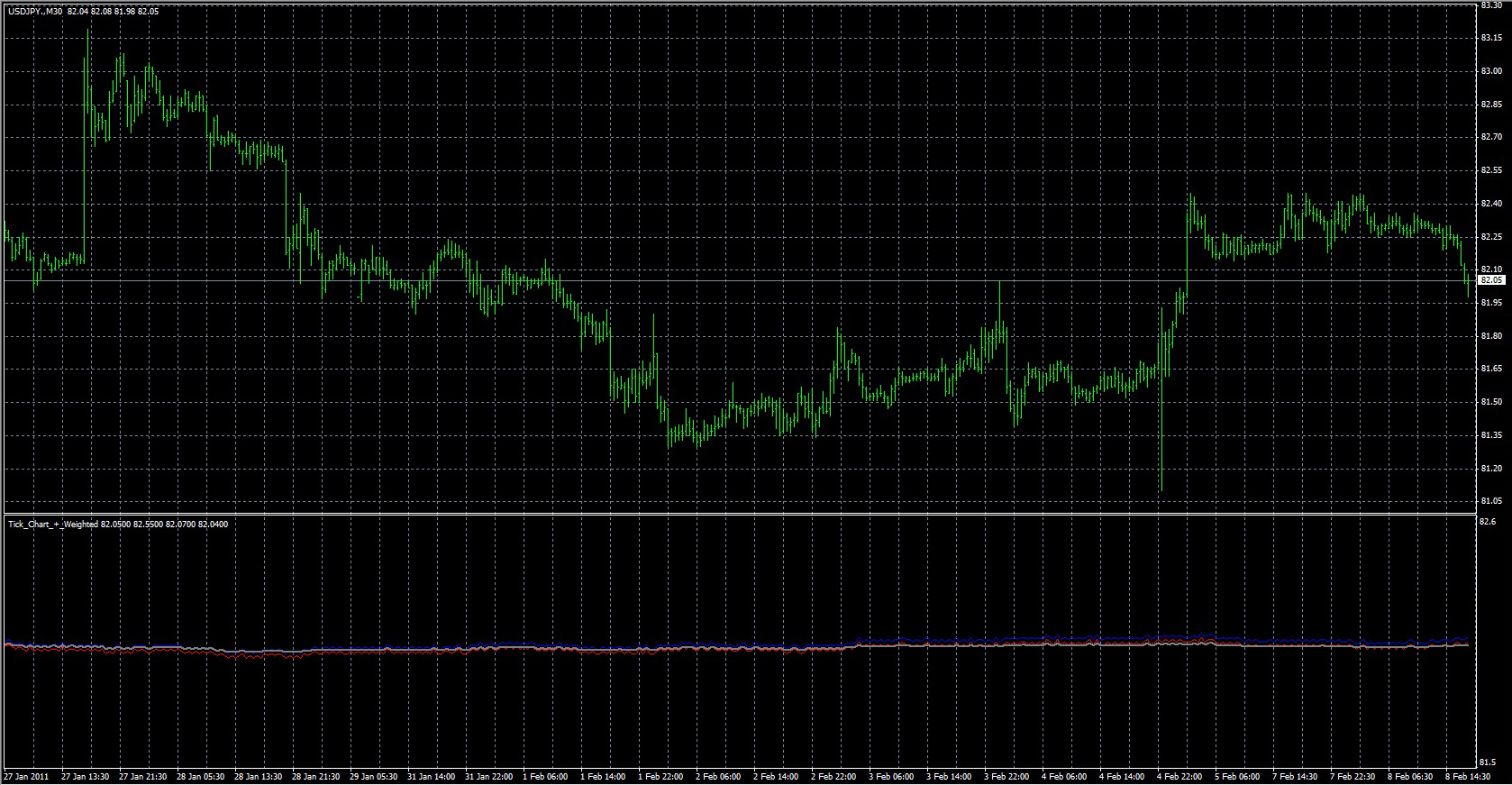Select the 31 Jan 14:00 time marker
Screen dimensions: 1512x785
pyautogui.click(x=431, y=776)
